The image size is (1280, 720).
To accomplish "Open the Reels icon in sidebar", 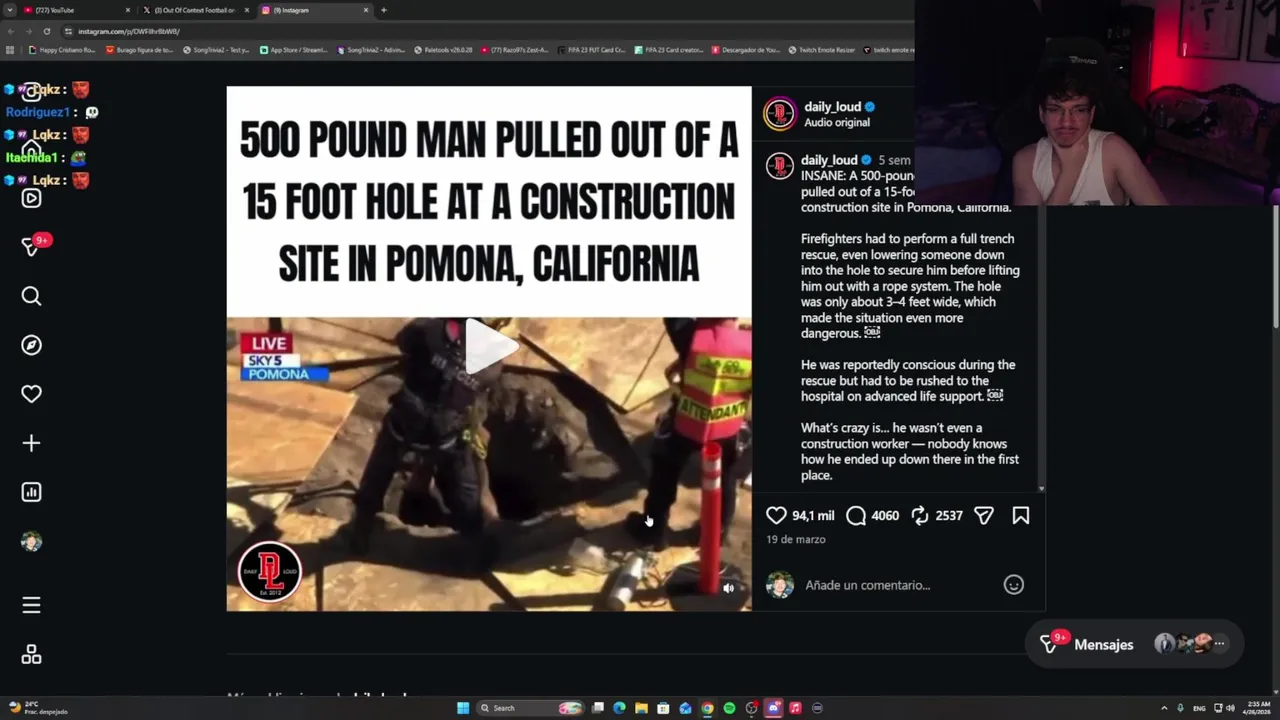I will [31, 198].
